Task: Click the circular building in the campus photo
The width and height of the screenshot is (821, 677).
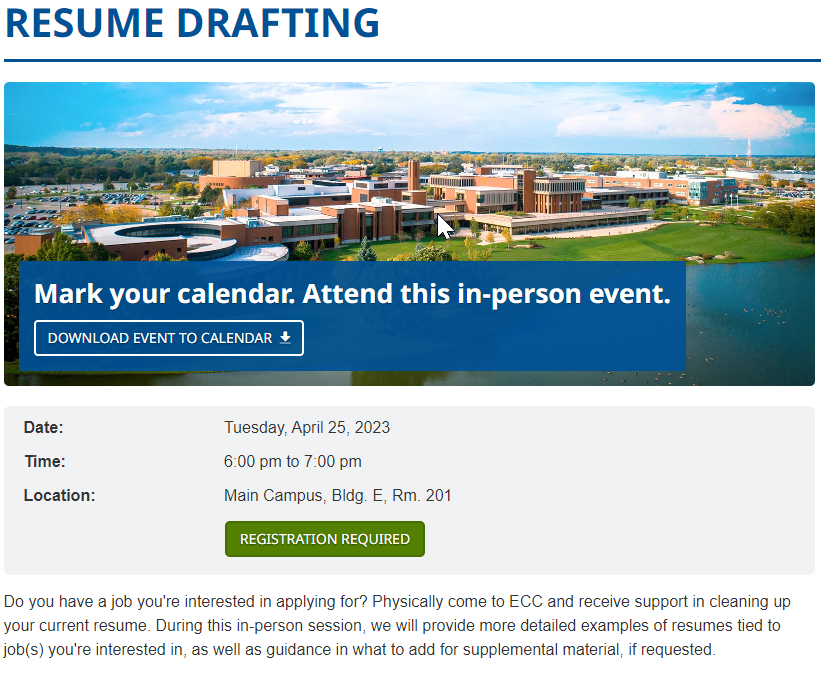Action: point(173,238)
